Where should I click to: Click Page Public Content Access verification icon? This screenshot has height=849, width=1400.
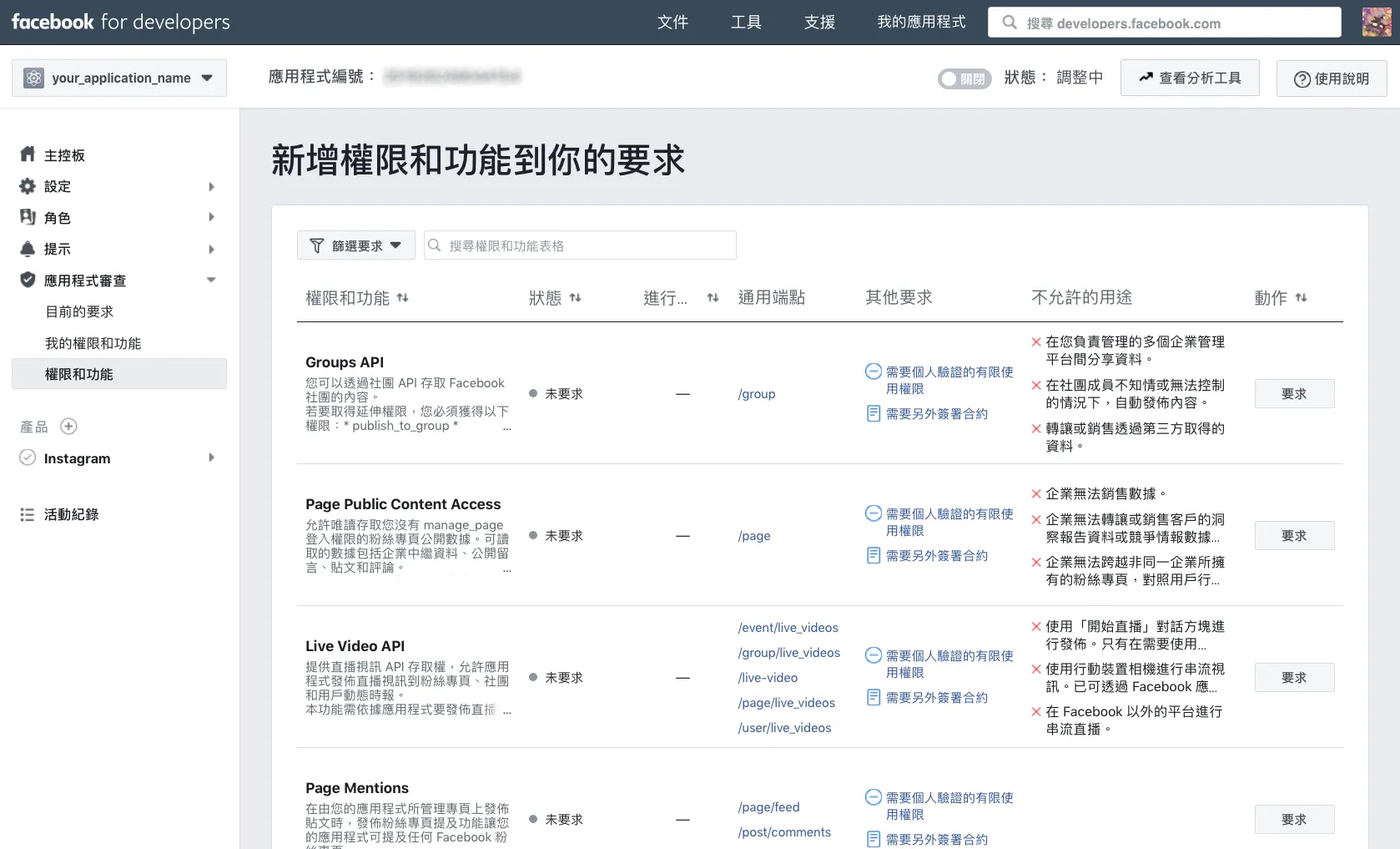(874, 513)
